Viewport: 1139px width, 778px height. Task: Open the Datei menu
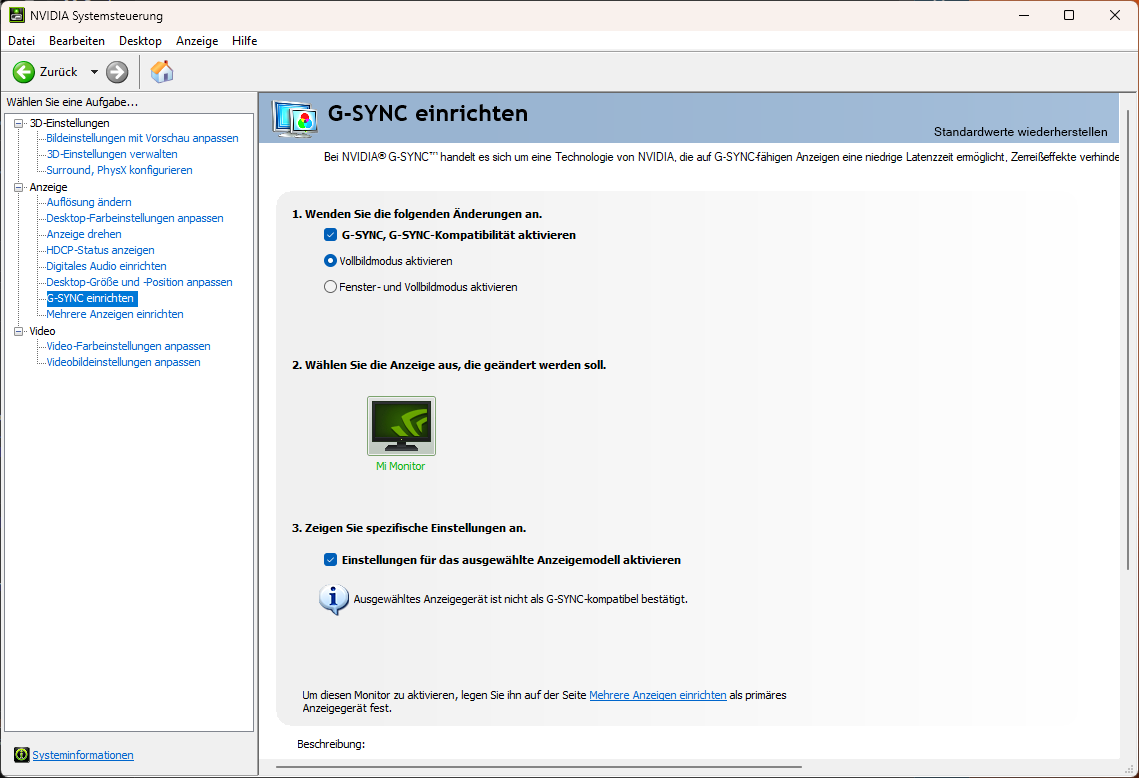tap(22, 41)
